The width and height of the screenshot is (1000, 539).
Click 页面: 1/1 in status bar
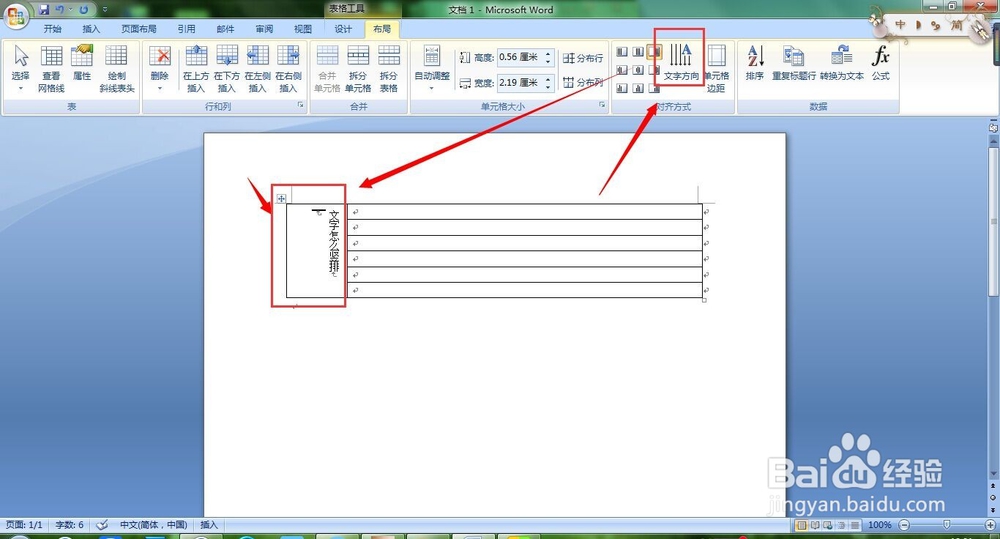click(24, 525)
